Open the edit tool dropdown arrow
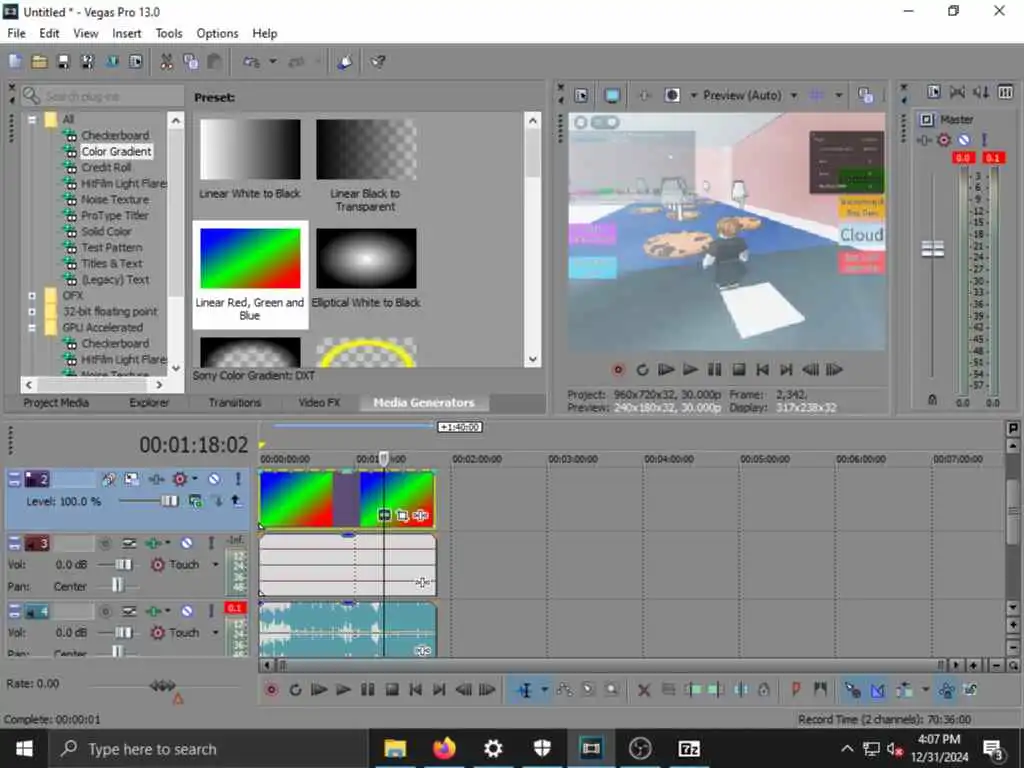Image resolution: width=1024 pixels, height=768 pixels. tap(544, 690)
